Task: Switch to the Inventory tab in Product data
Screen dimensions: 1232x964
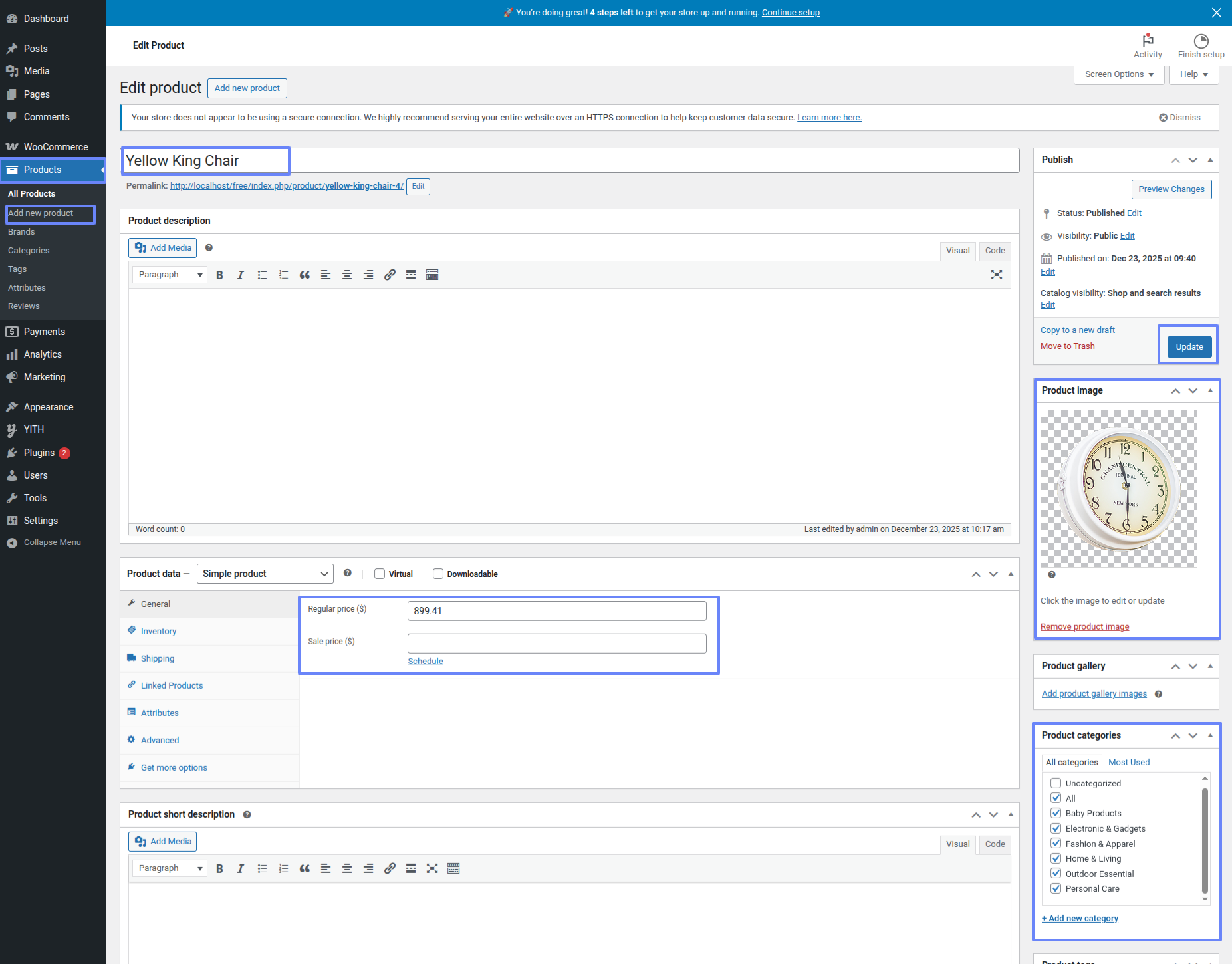Action: [x=158, y=632]
